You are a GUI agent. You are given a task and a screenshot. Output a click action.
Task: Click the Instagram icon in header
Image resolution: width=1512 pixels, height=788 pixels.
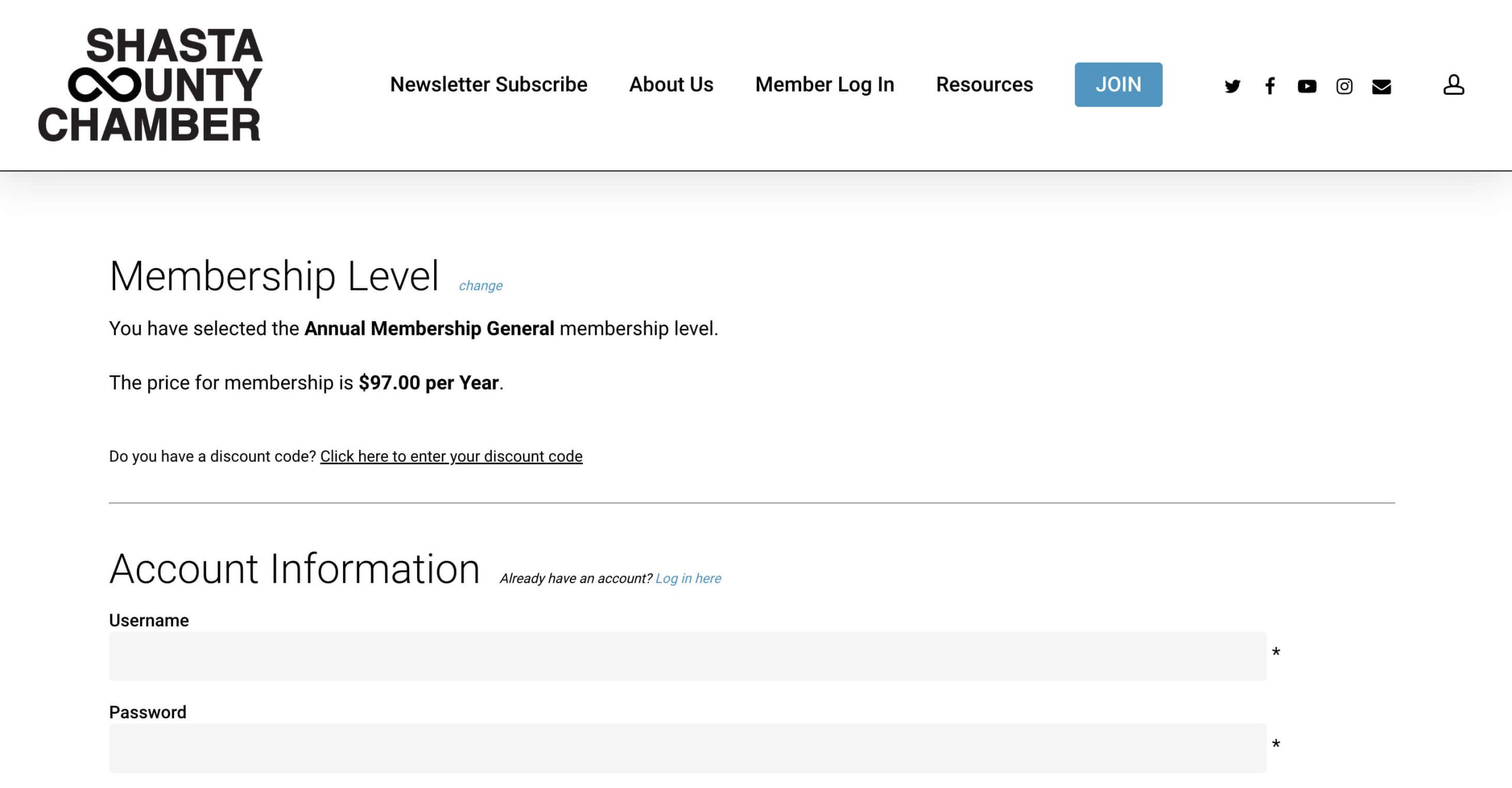tap(1345, 85)
